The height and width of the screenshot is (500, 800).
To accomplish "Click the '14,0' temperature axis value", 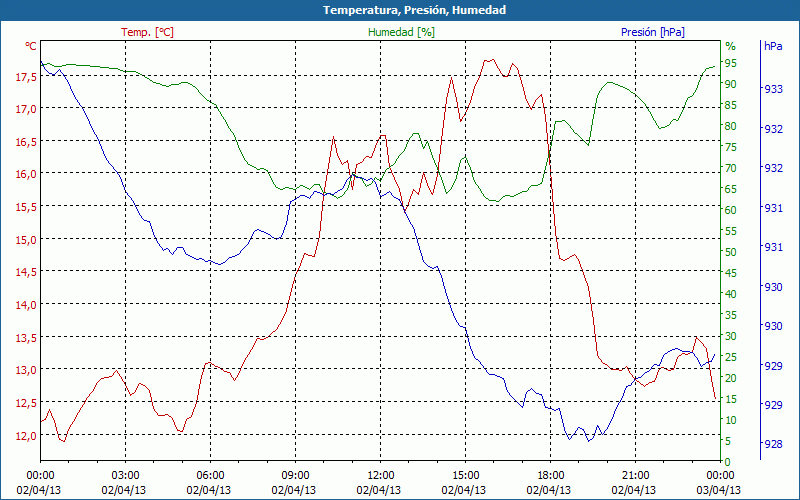I will [x=26, y=305].
